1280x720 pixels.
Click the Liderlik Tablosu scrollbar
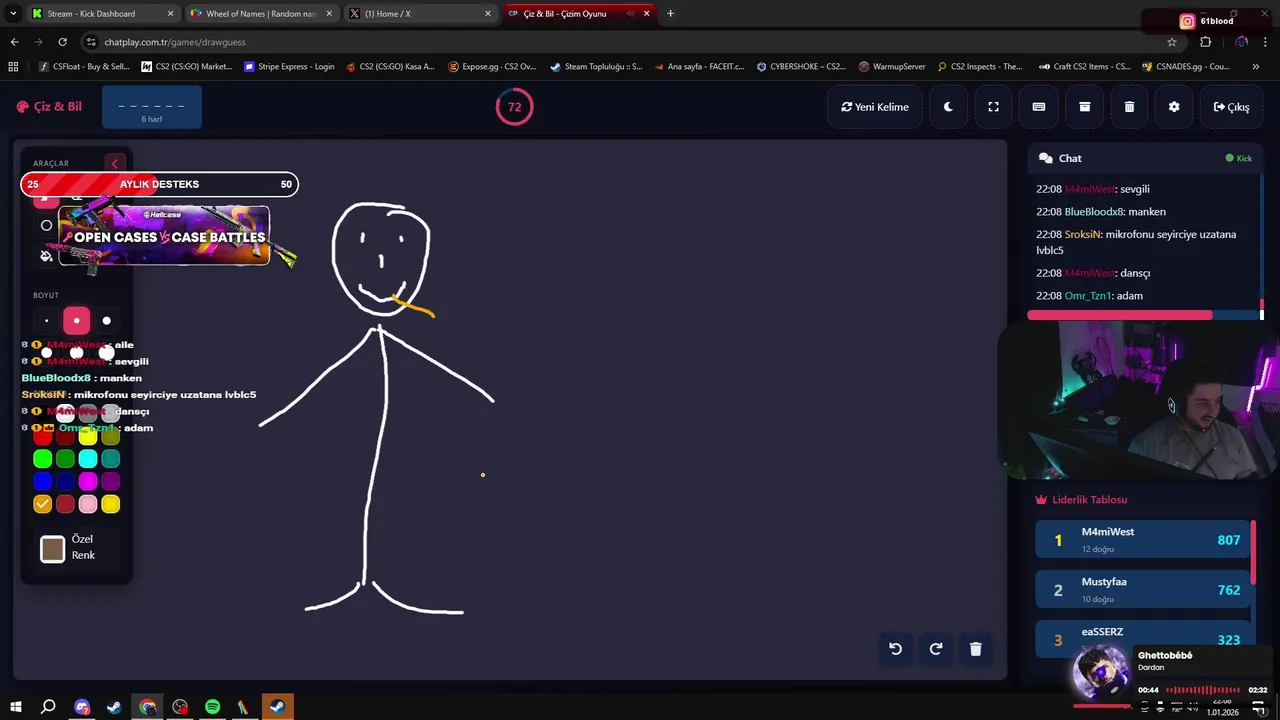pyautogui.click(x=1253, y=553)
